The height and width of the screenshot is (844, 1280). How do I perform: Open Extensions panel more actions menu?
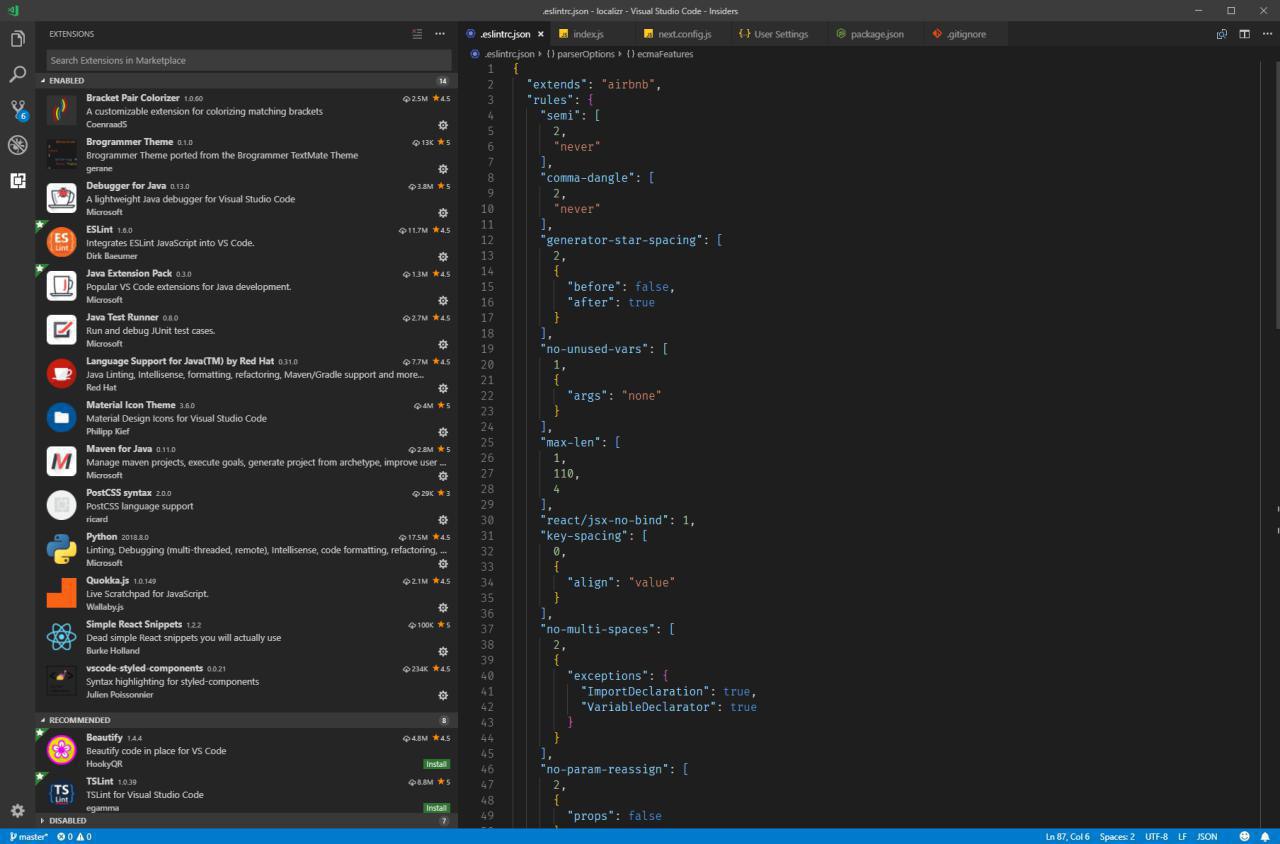click(x=440, y=34)
